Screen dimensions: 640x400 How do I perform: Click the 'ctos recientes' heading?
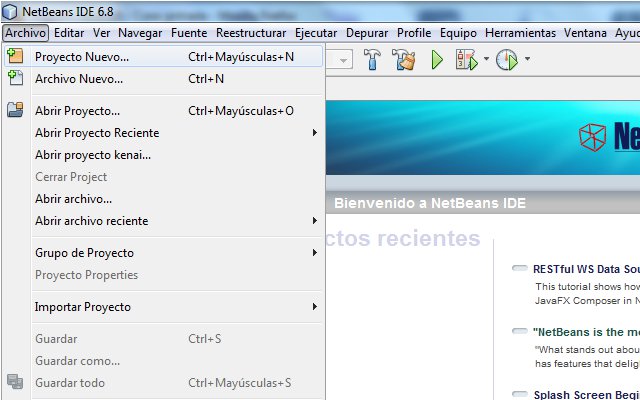pos(403,238)
